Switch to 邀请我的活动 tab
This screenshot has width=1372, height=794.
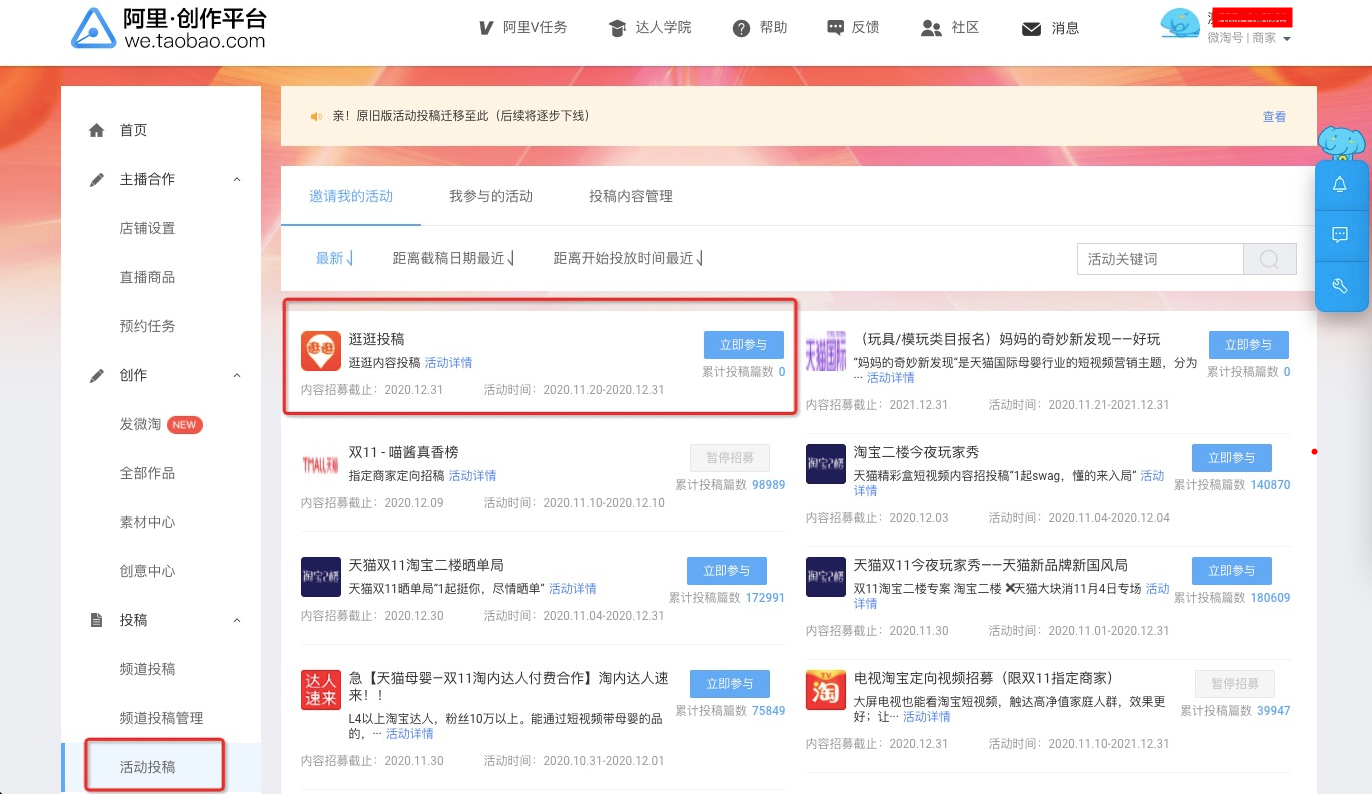click(x=351, y=196)
